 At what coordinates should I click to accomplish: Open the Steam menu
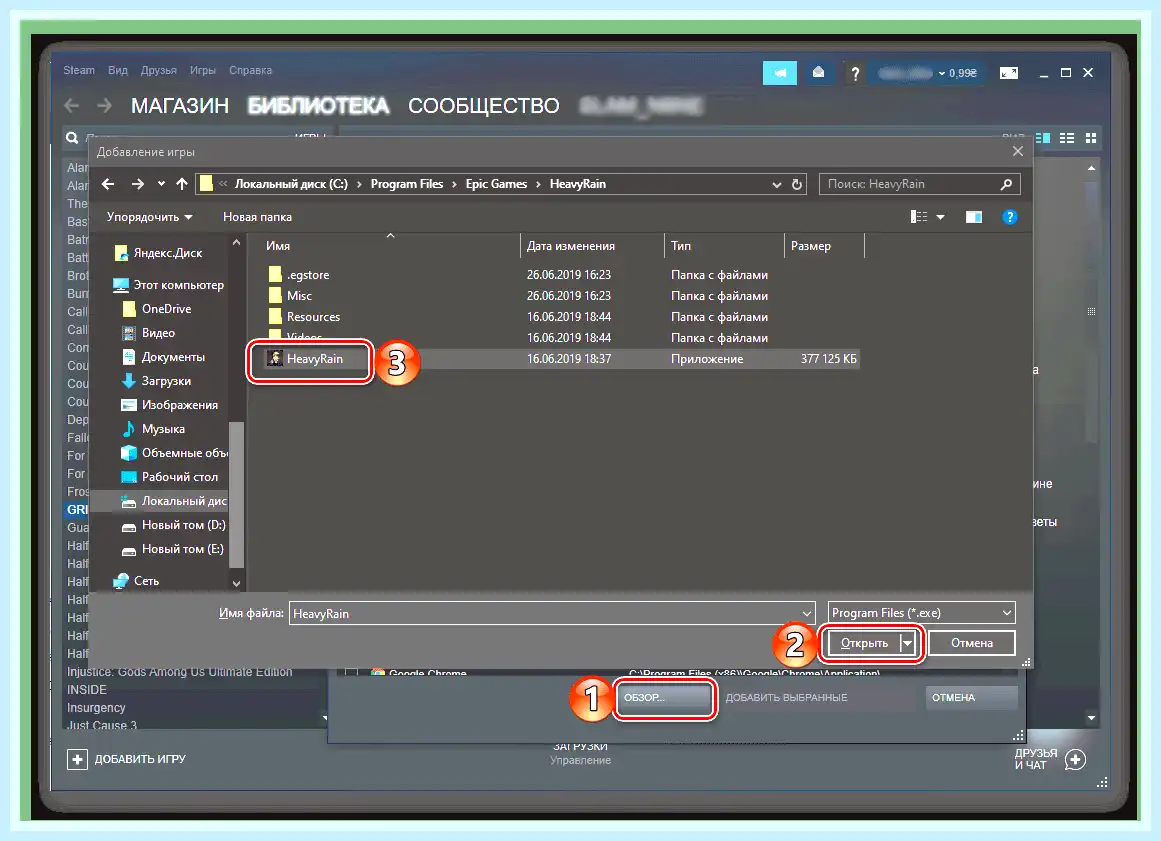tap(79, 70)
